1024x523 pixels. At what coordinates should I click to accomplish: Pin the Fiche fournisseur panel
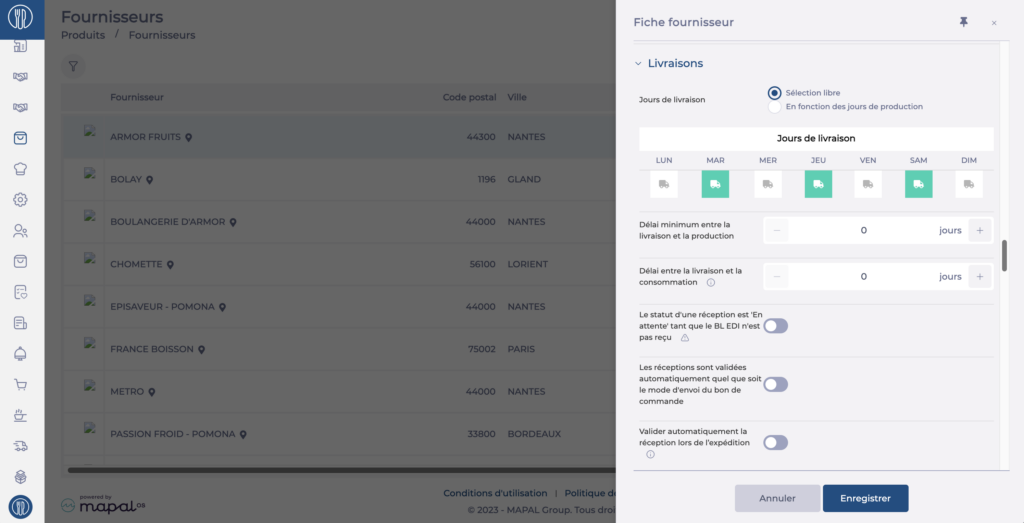coord(963,22)
